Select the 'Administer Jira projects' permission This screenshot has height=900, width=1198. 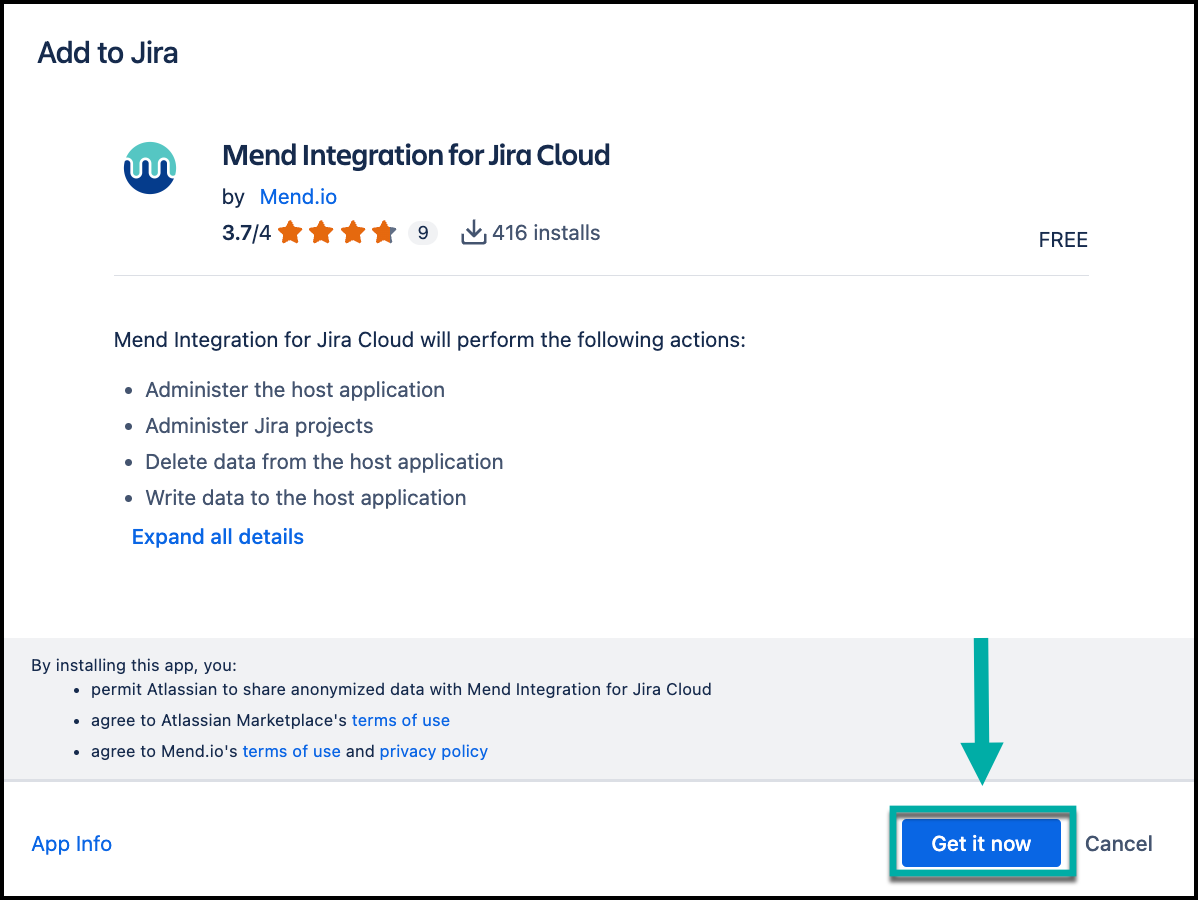[x=259, y=426]
